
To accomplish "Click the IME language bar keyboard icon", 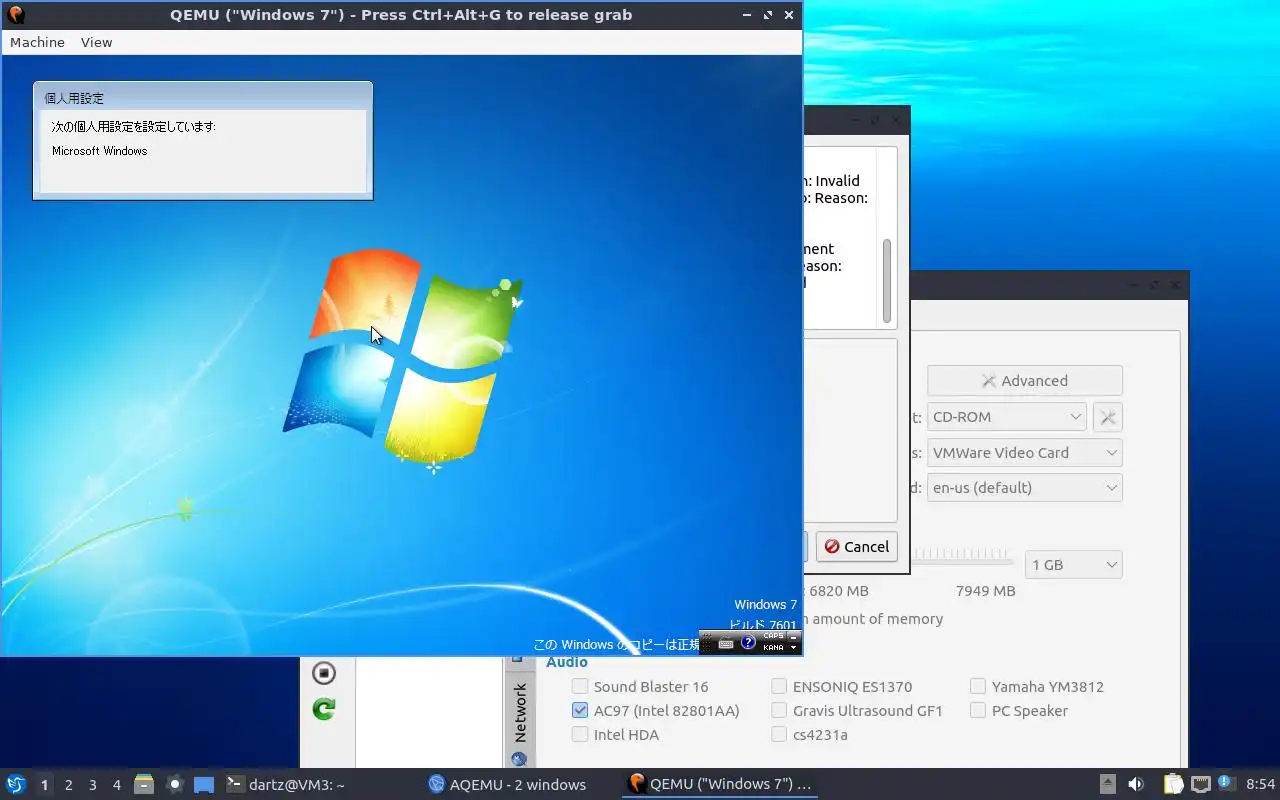I will pyautogui.click(x=726, y=643).
